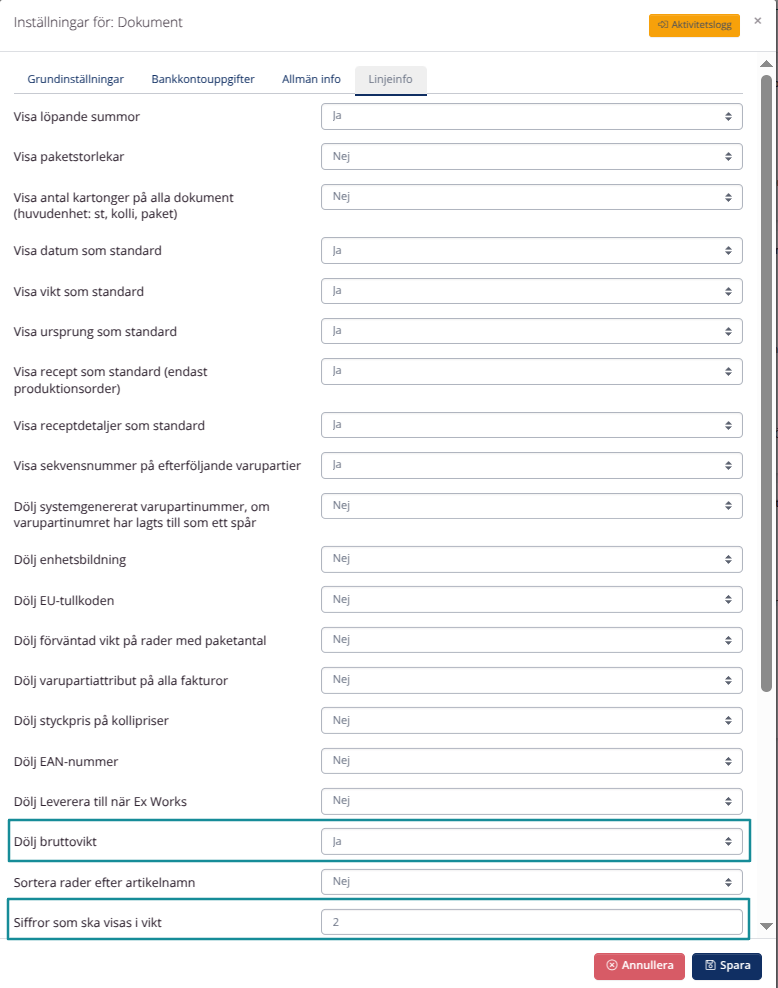This screenshot has width=778, height=988.
Task: Switch to the Grundinställningar tab
Action: pyautogui.click(x=76, y=79)
